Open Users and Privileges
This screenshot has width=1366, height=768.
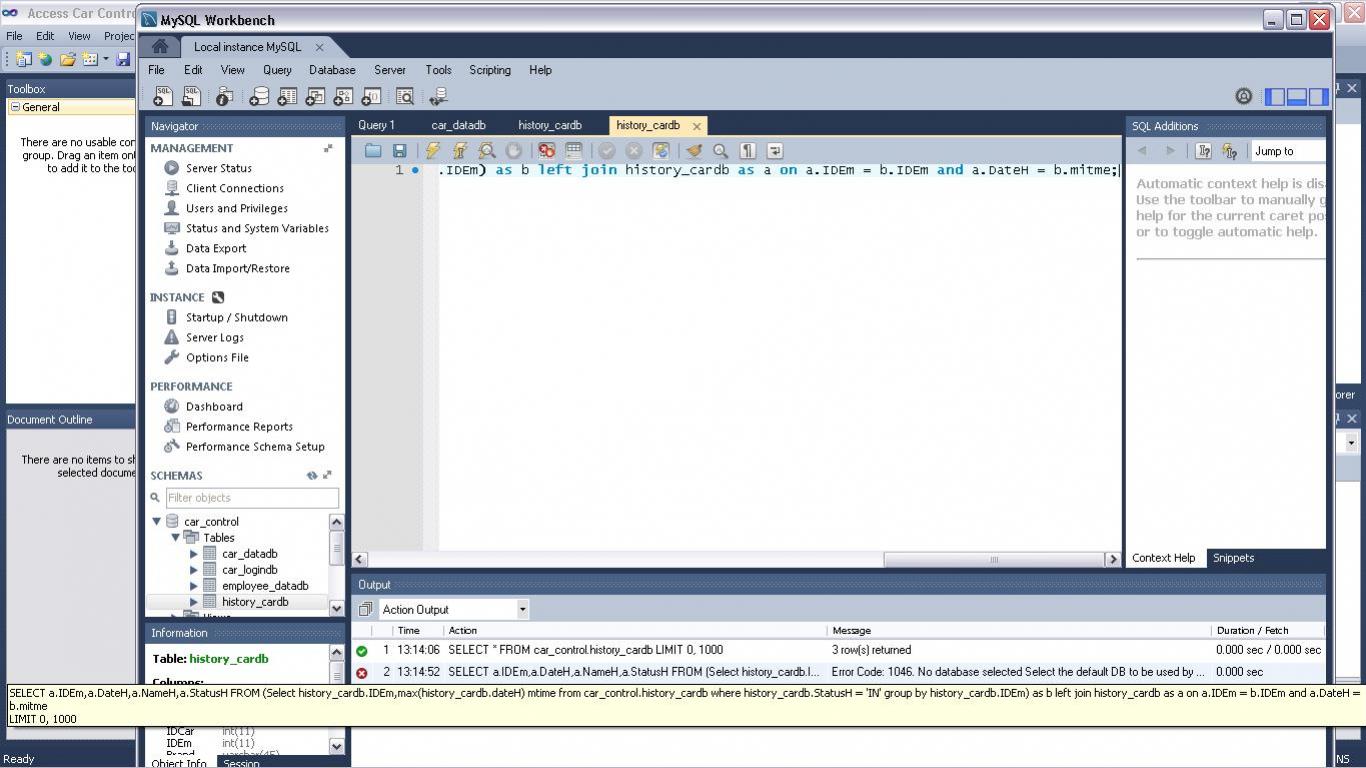237,208
